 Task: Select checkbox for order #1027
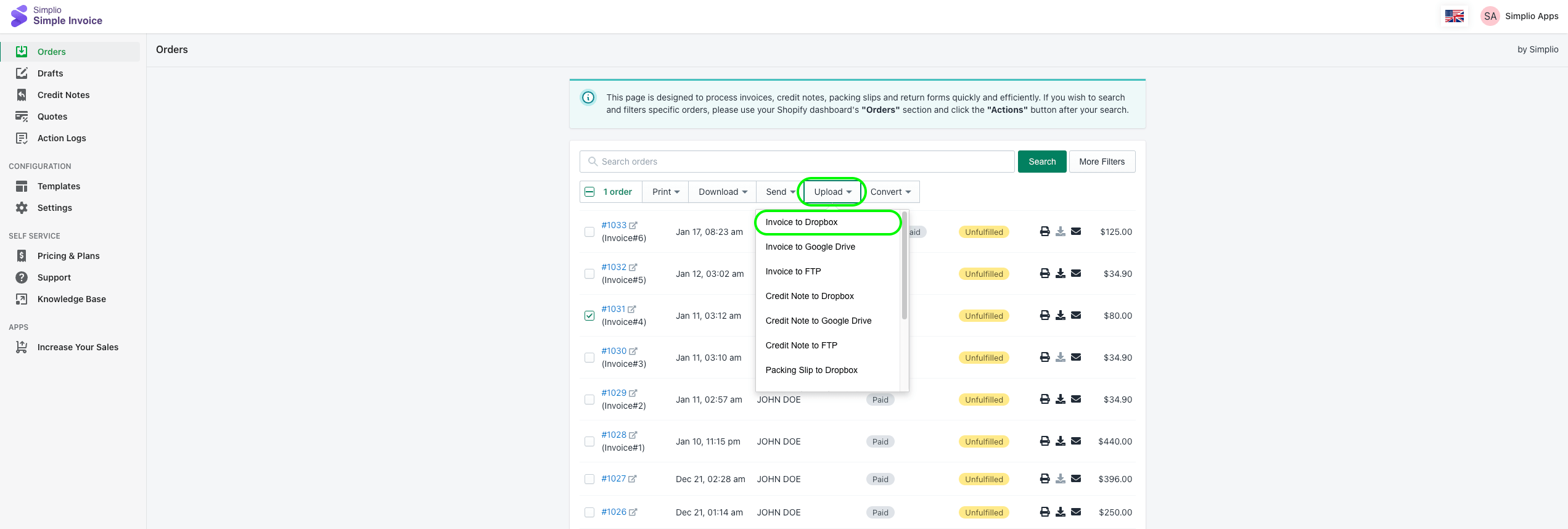click(x=589, y=479)
